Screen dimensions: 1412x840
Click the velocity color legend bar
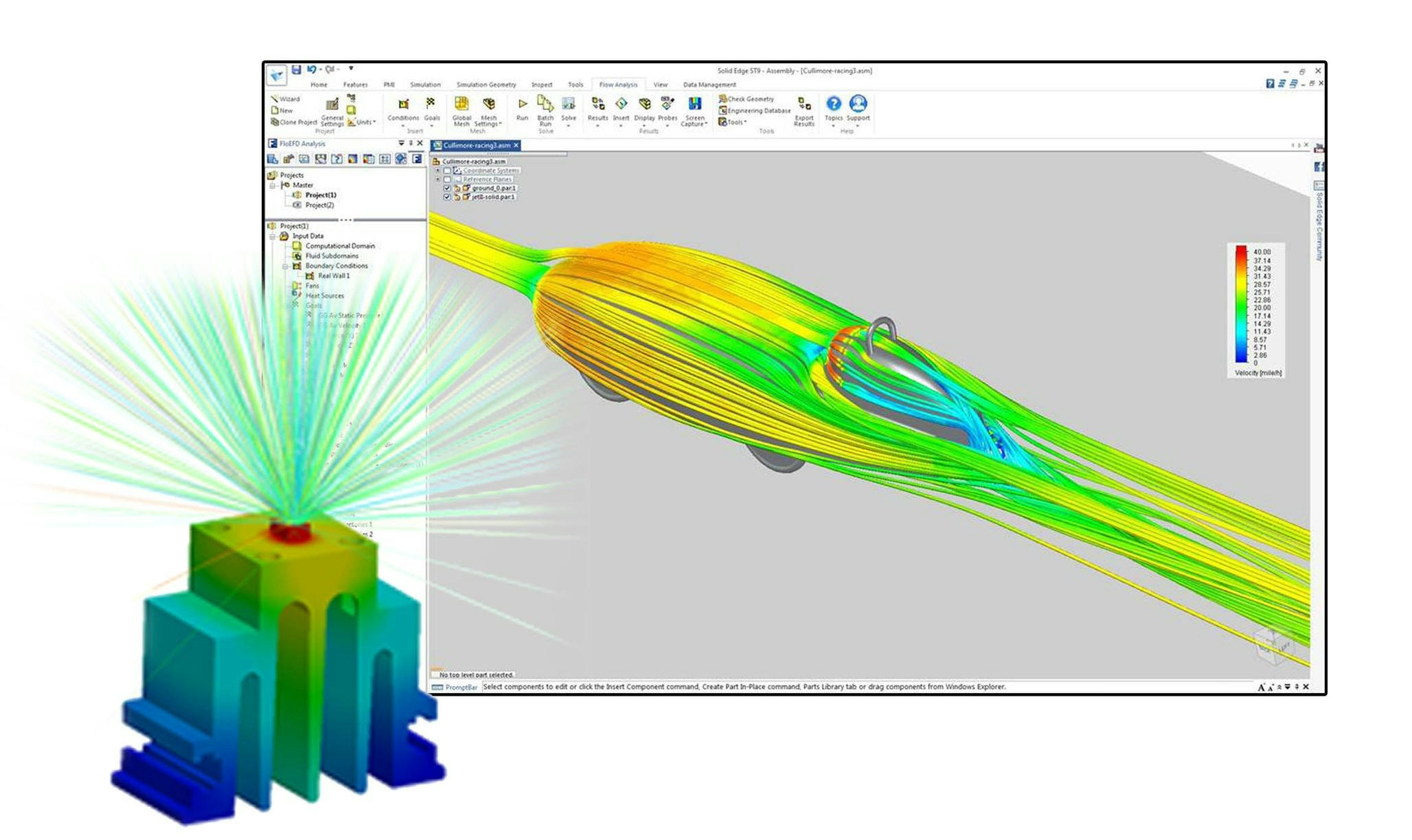pyautogui.click(x=1241, y=304)
